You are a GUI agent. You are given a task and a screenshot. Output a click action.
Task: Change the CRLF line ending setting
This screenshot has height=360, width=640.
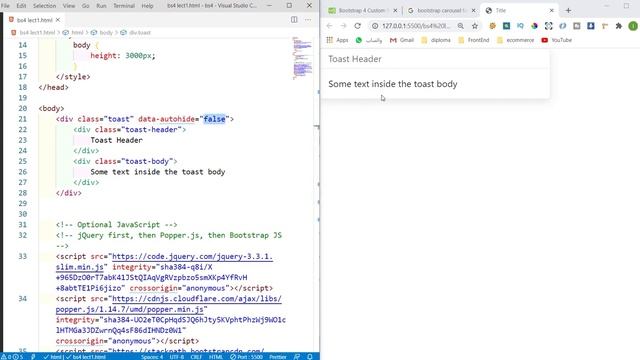tap(196, 357)
